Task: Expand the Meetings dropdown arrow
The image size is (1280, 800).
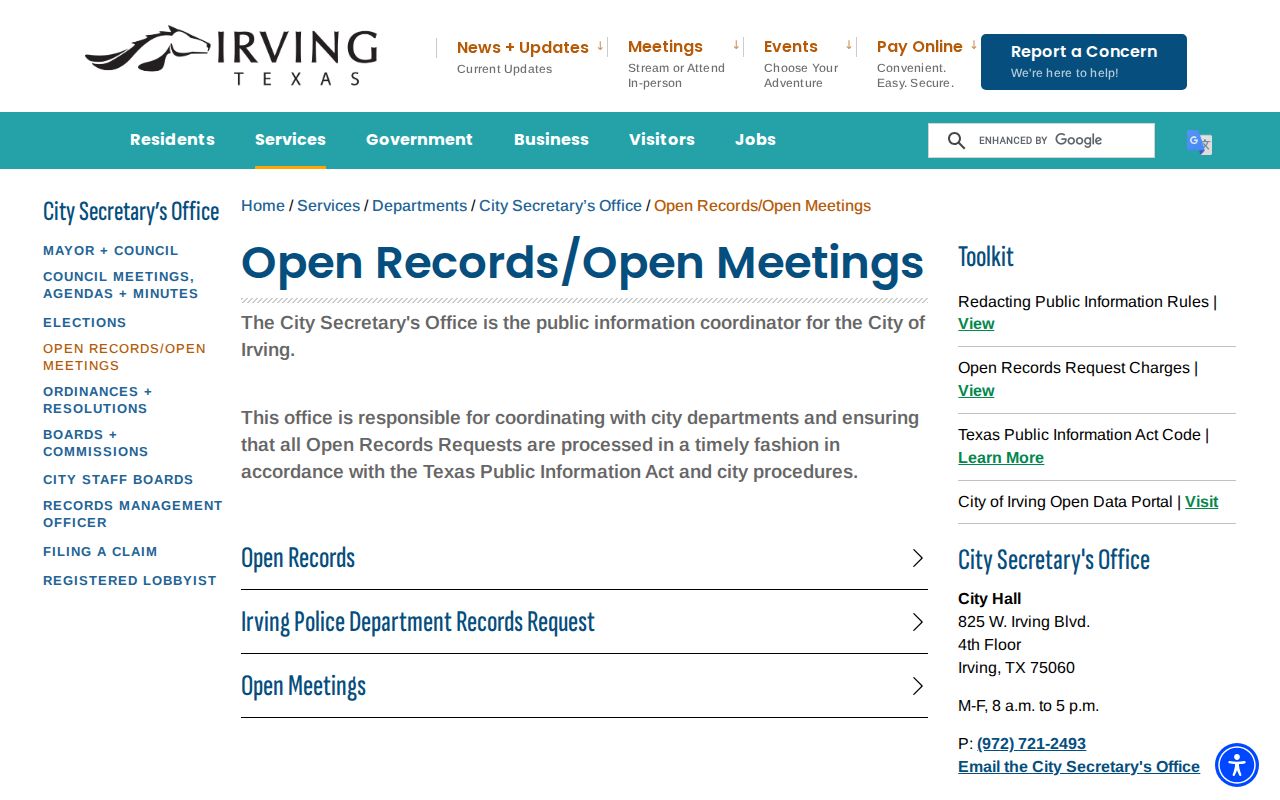Action: click(x=736, y=46)
